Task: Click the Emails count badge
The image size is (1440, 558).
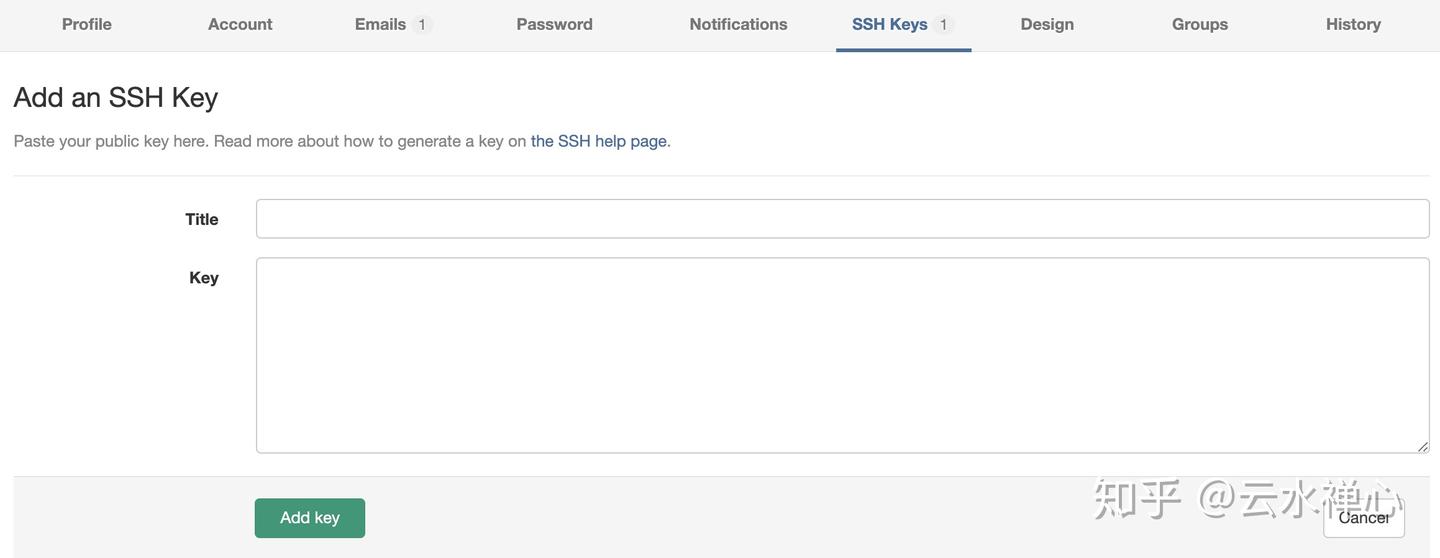Action: tap(422, 25)
